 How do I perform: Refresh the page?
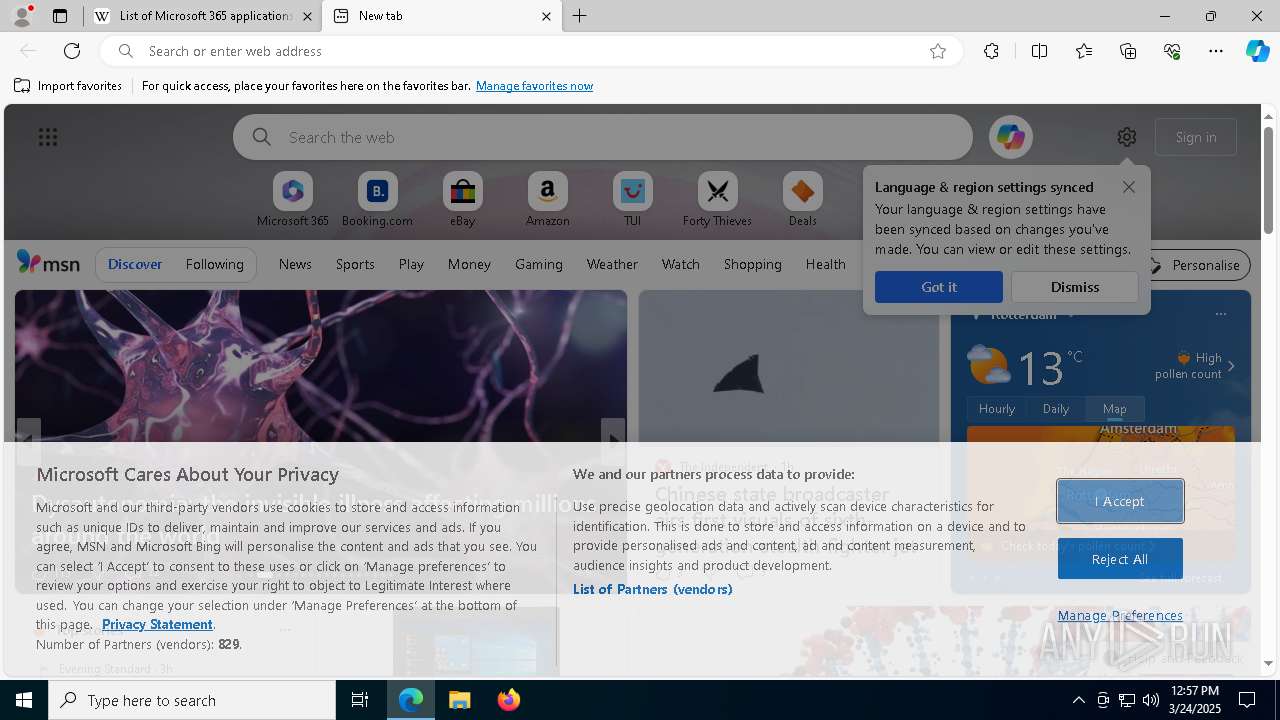72,51
